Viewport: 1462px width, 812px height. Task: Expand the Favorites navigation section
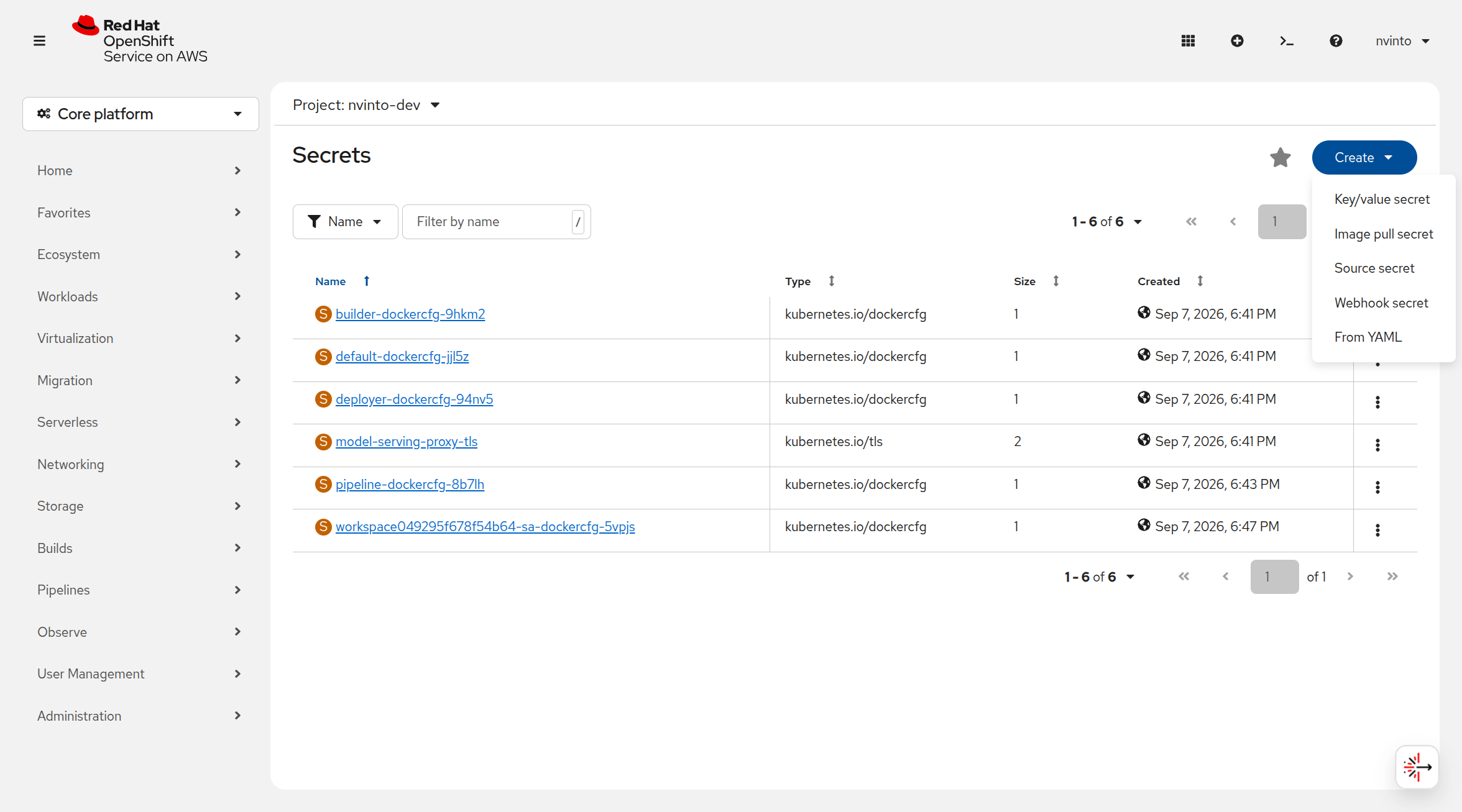[140, 213]
